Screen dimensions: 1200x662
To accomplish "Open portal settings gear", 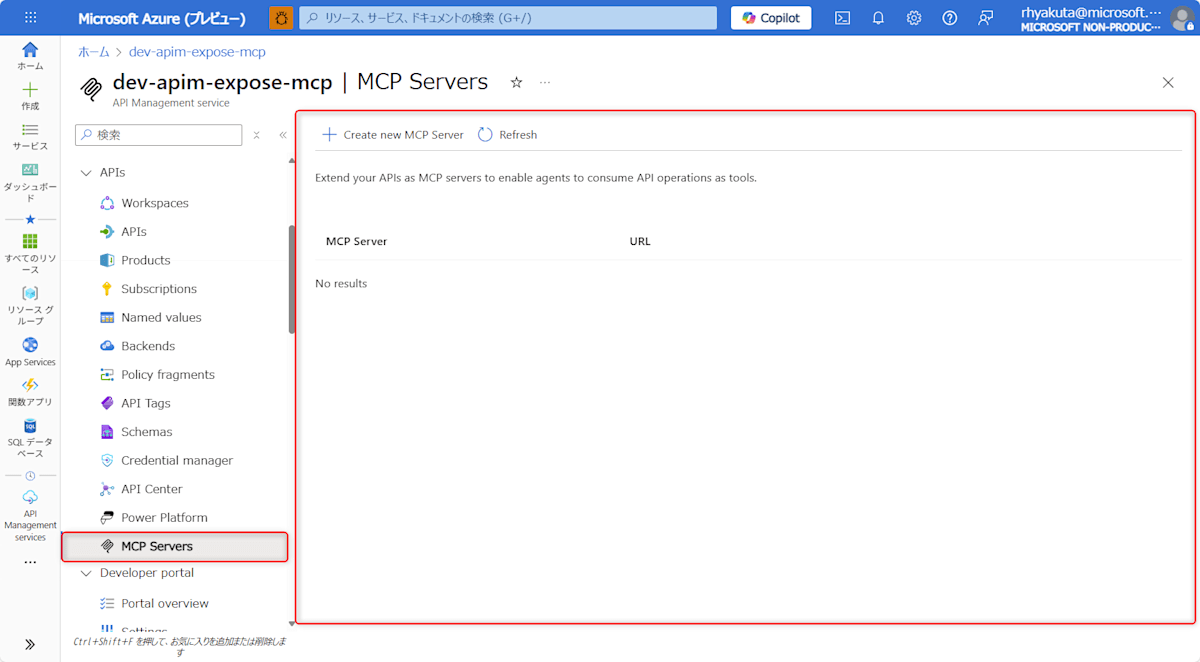I will (x=914, y=18).
